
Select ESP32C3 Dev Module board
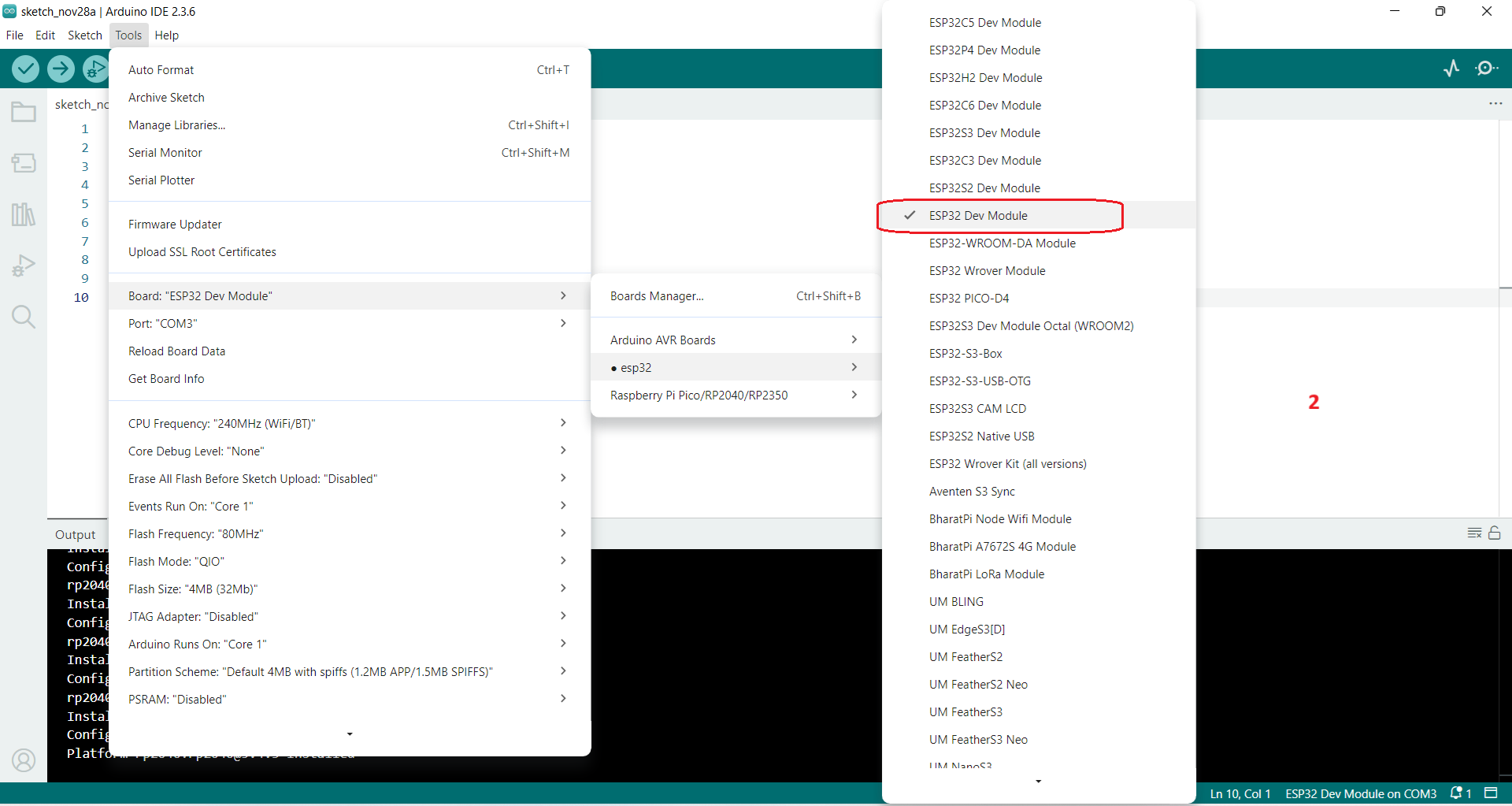coord(1039,160)
